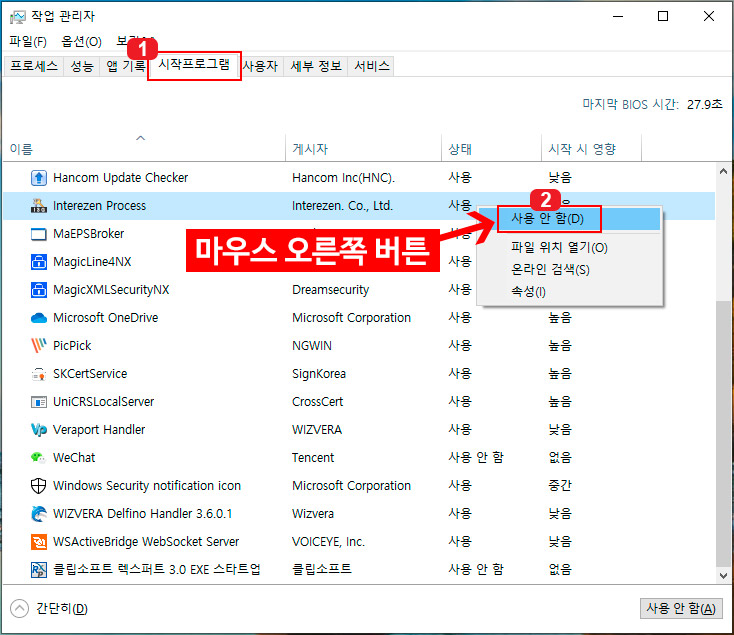Viewport: 734px width, 635px height.
Task: Click the vertical scrollbar thumb
Action: [x=723, y=433]
